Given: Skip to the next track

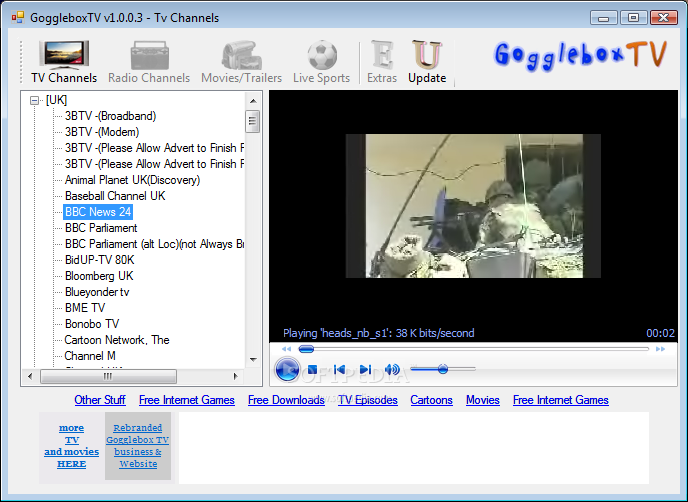Looking at the screenshot, I should pos(365,369).
